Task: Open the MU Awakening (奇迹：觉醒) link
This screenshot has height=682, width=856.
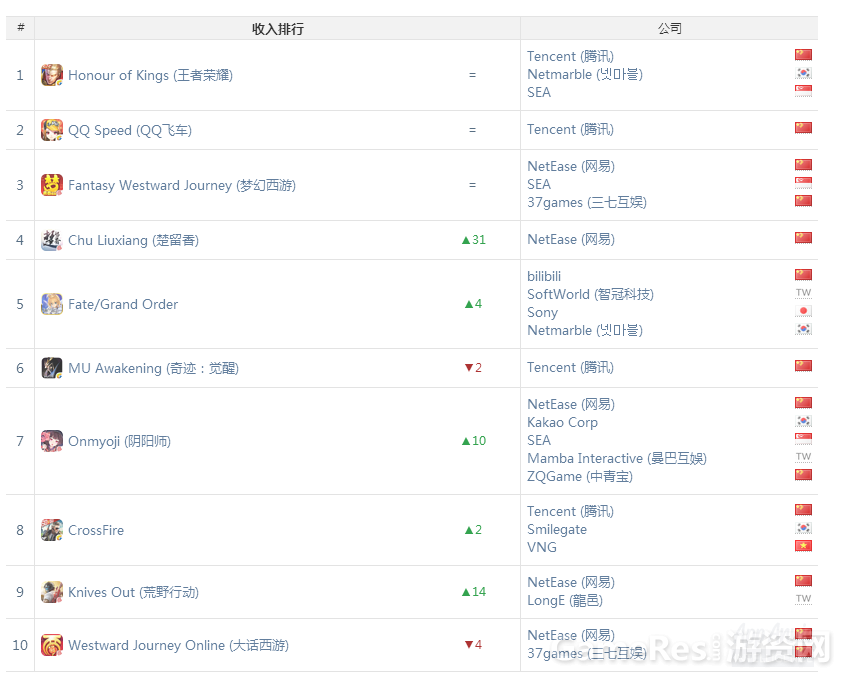Action: point(153,369)
